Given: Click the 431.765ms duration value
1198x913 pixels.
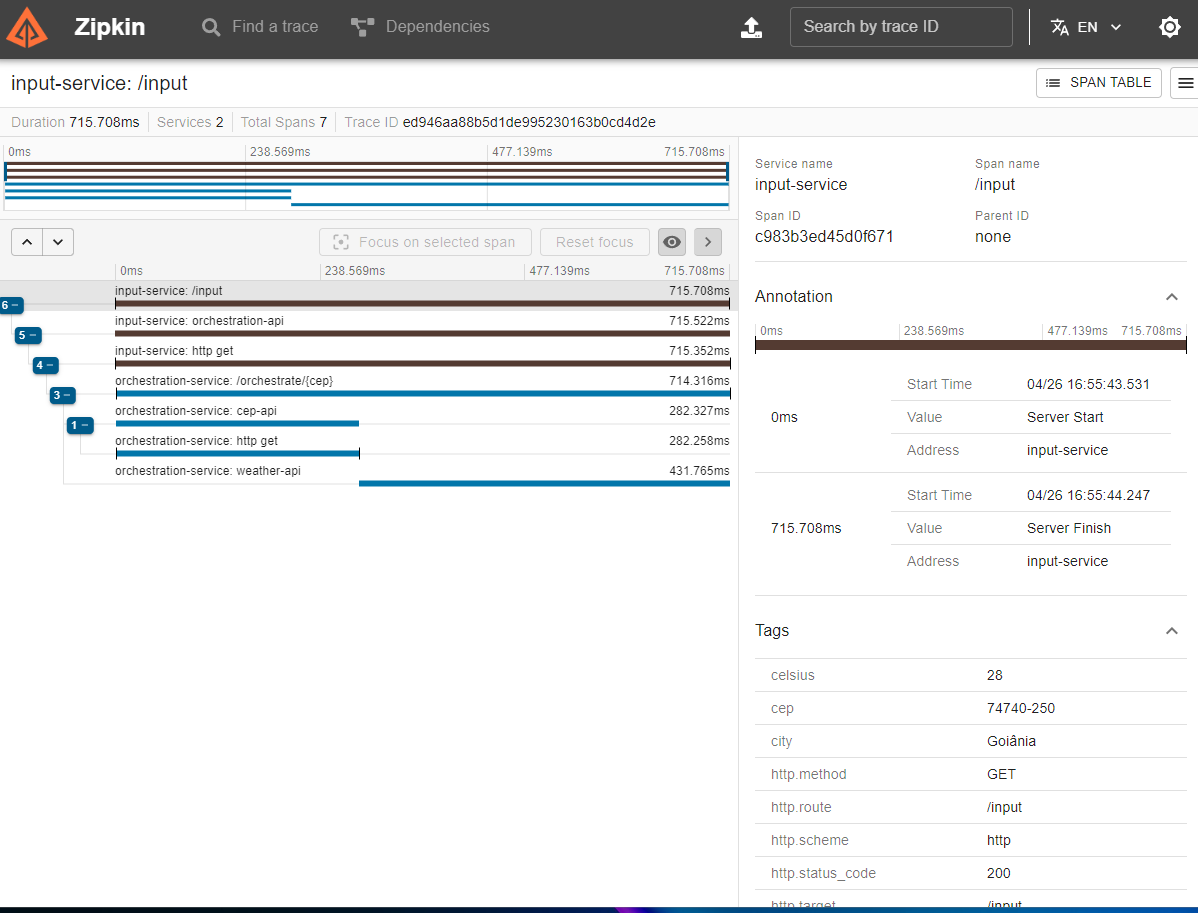Looking at the screenshot, I should tap(699, 471).
